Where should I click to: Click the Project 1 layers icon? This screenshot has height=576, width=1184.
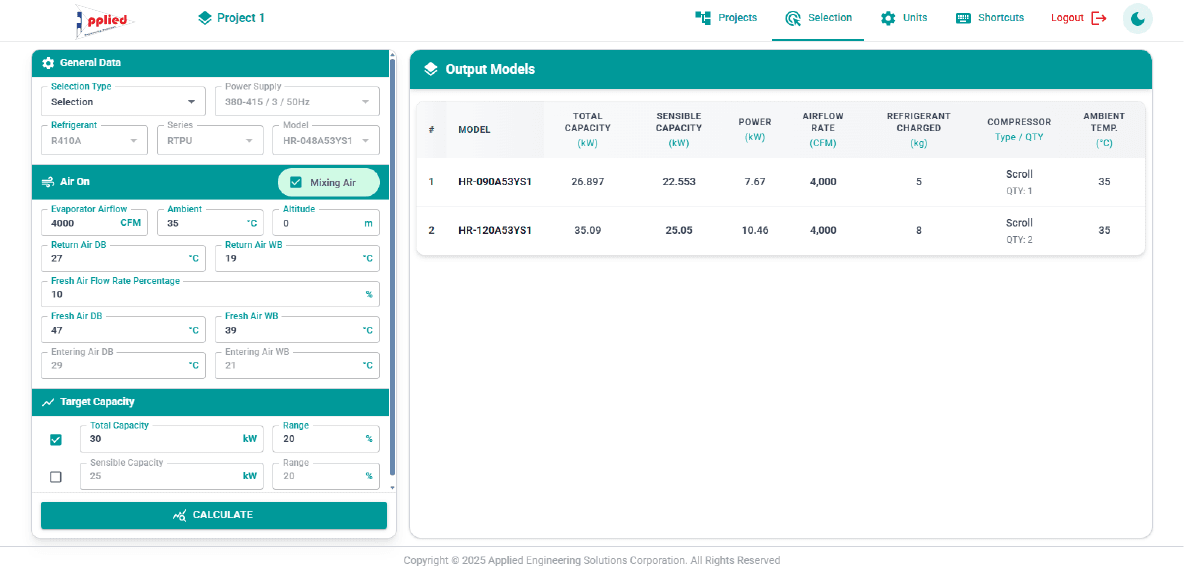coord(205,18)
